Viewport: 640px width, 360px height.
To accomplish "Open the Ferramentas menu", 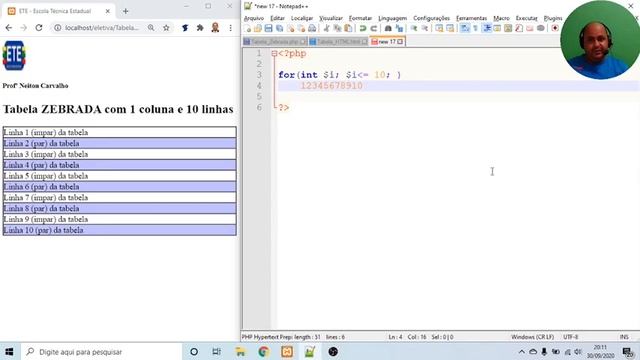I will pos(471,18).
